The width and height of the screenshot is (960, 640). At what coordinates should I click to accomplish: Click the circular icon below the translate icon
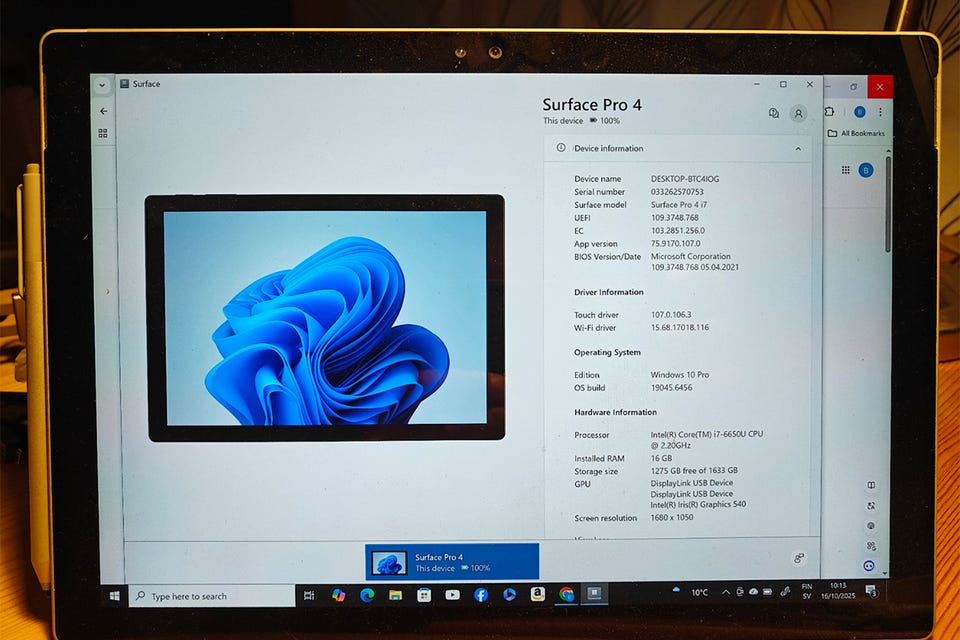[871, 525]
